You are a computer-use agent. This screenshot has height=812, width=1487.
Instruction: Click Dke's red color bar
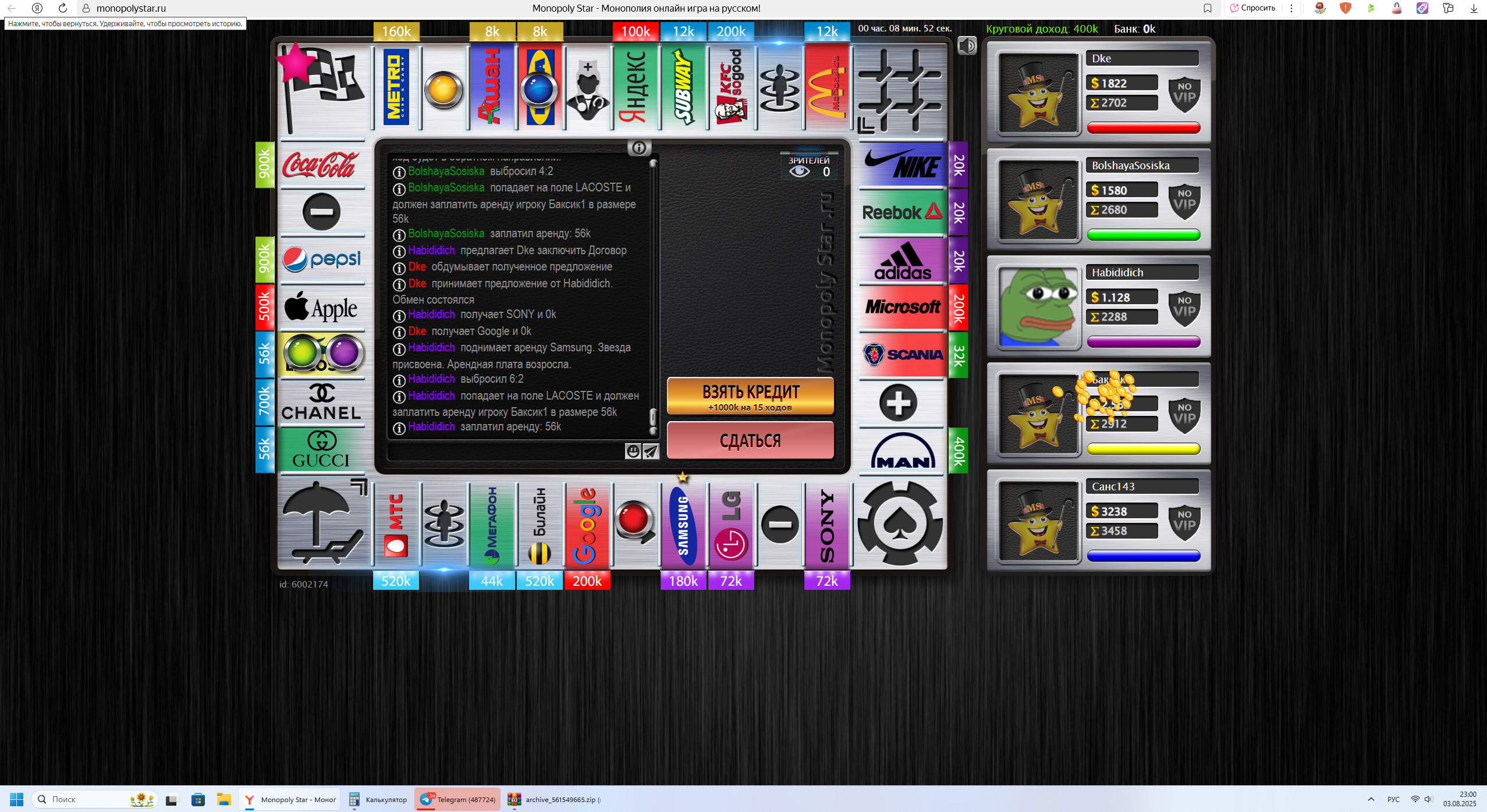click(x=1143, y=128)
